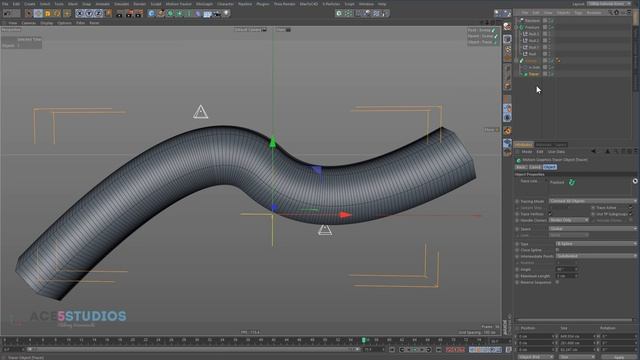640x360 pixels.
Task: Select the Scale tool
Action: point(48,13)
